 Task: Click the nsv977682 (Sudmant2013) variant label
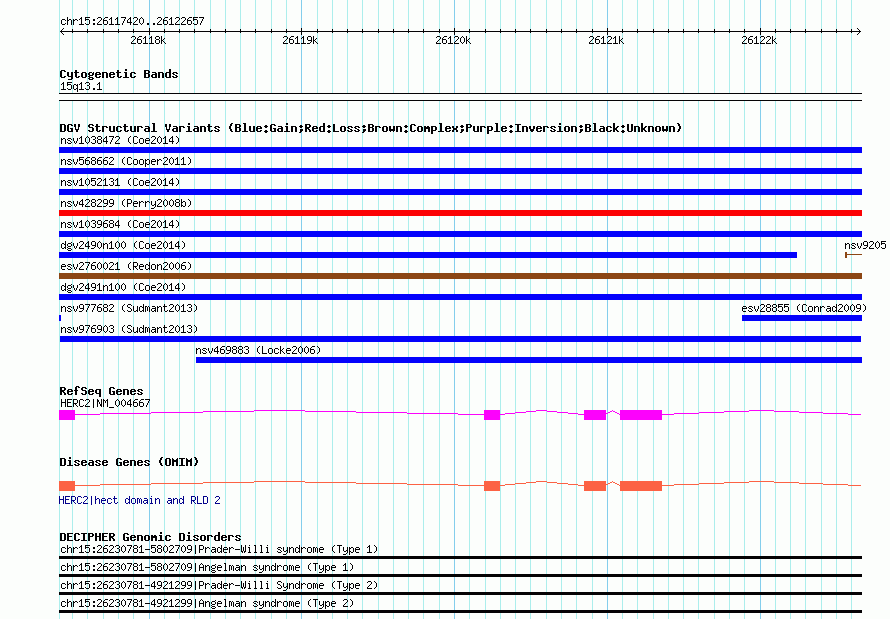tap(129, 308)
